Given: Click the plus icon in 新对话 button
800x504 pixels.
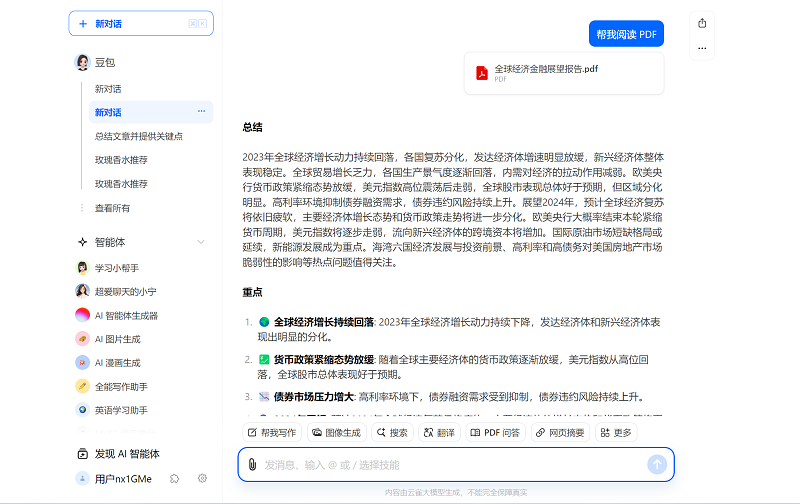Looking at the screenshot, I should [83, 24].
